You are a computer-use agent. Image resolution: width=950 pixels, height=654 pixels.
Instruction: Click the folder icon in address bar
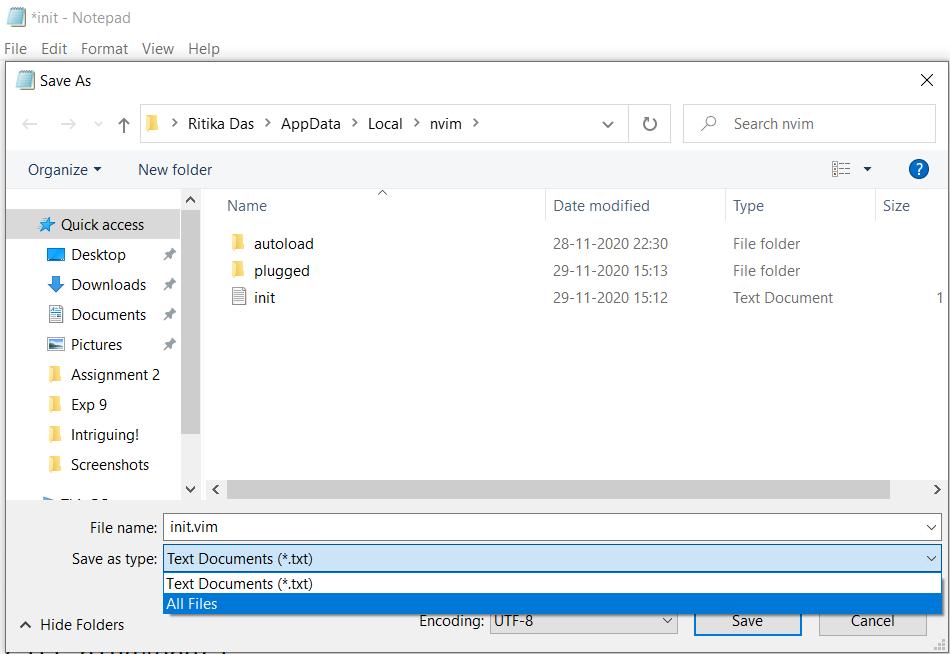[x=153, y=124]
